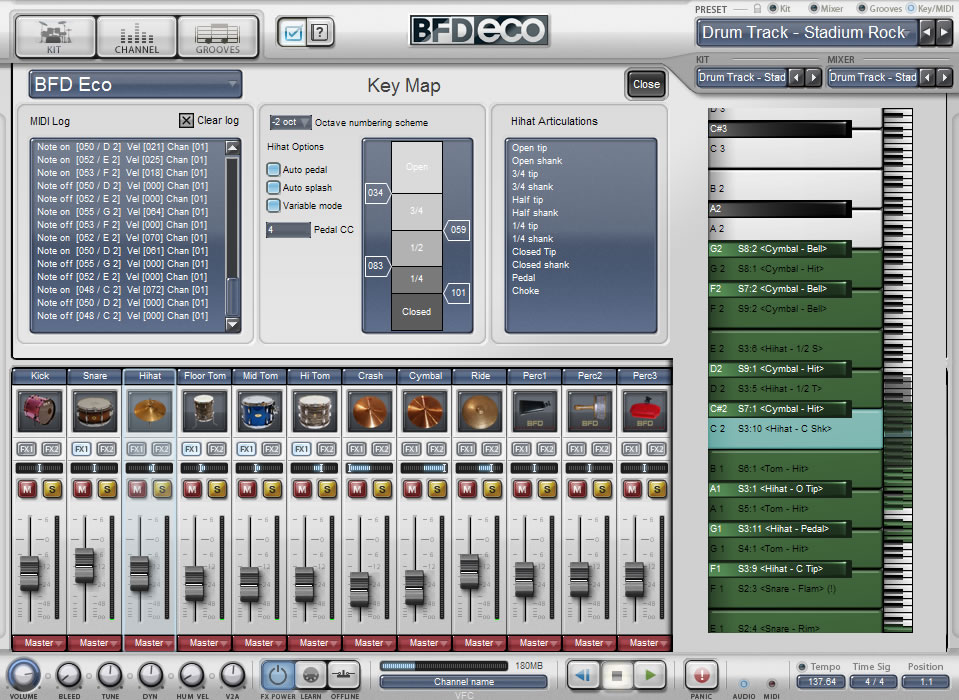Stop playback with the stop button
Image resolution: width=959 pixels, height=700 pixels.
click(x=616, y=675)
